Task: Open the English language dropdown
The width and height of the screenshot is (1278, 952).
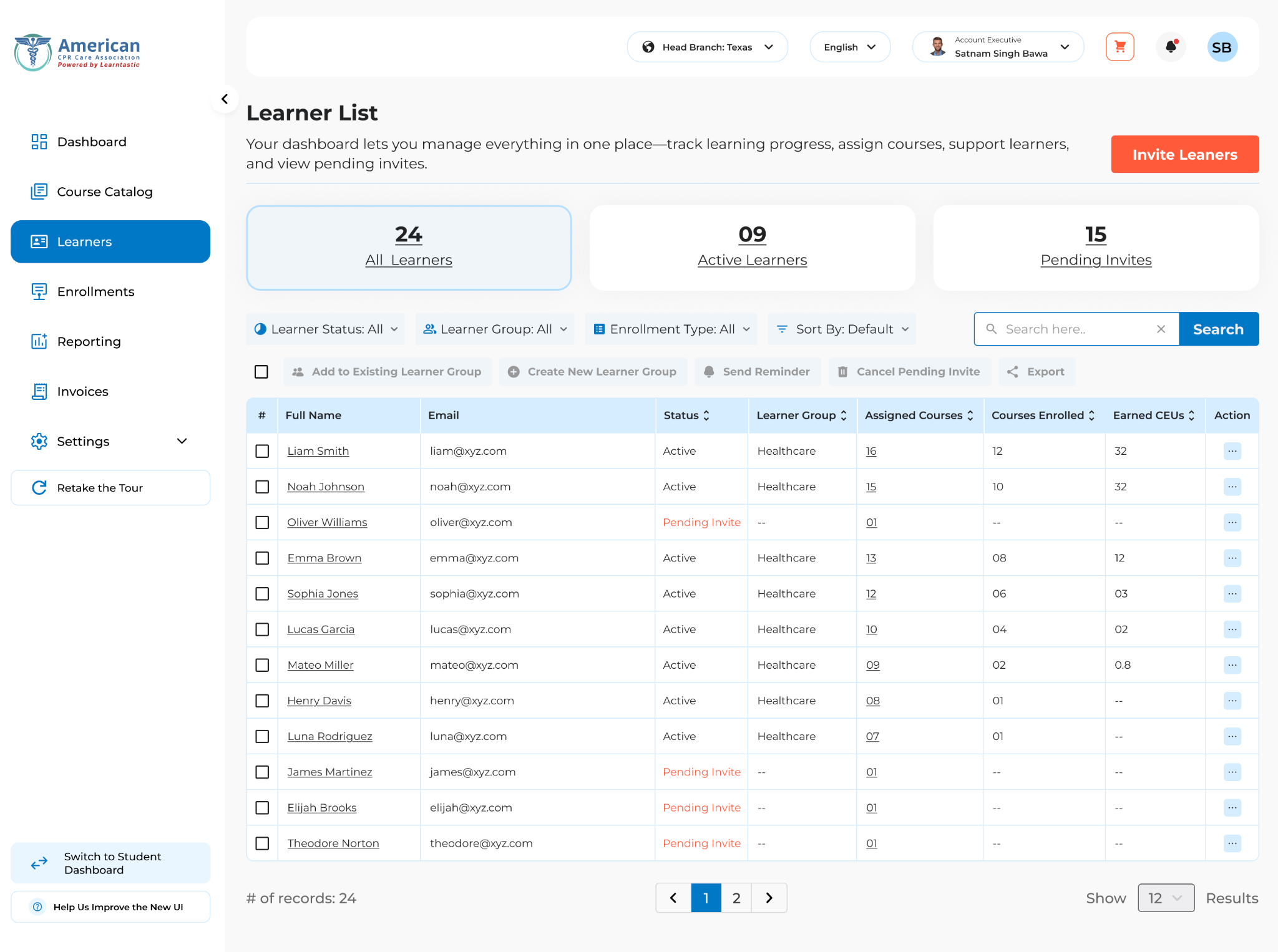Action: point(849,47)
